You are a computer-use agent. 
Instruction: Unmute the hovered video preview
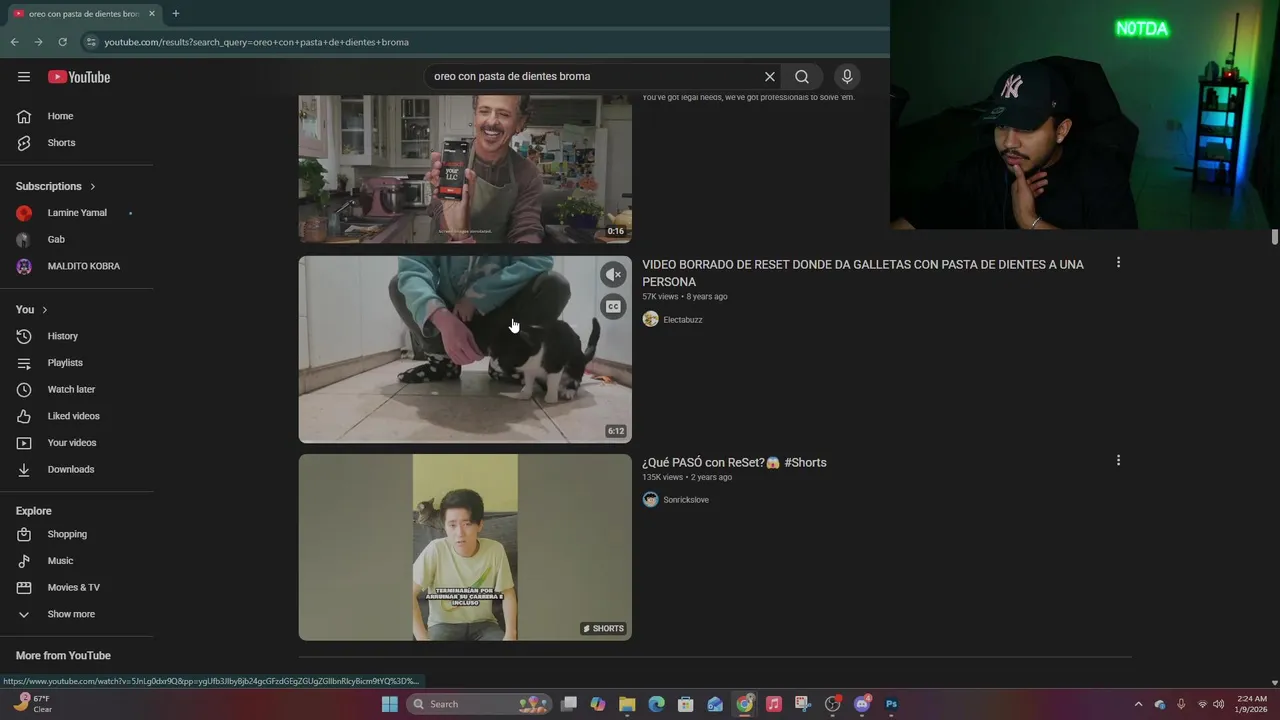pyautogui.click(x=613, y=274)
